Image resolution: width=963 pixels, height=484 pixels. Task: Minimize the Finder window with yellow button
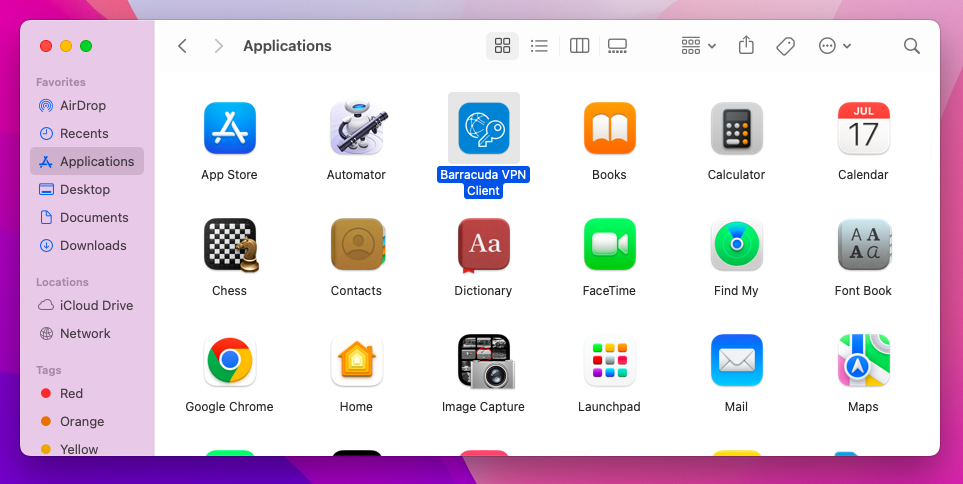point(66,46)
